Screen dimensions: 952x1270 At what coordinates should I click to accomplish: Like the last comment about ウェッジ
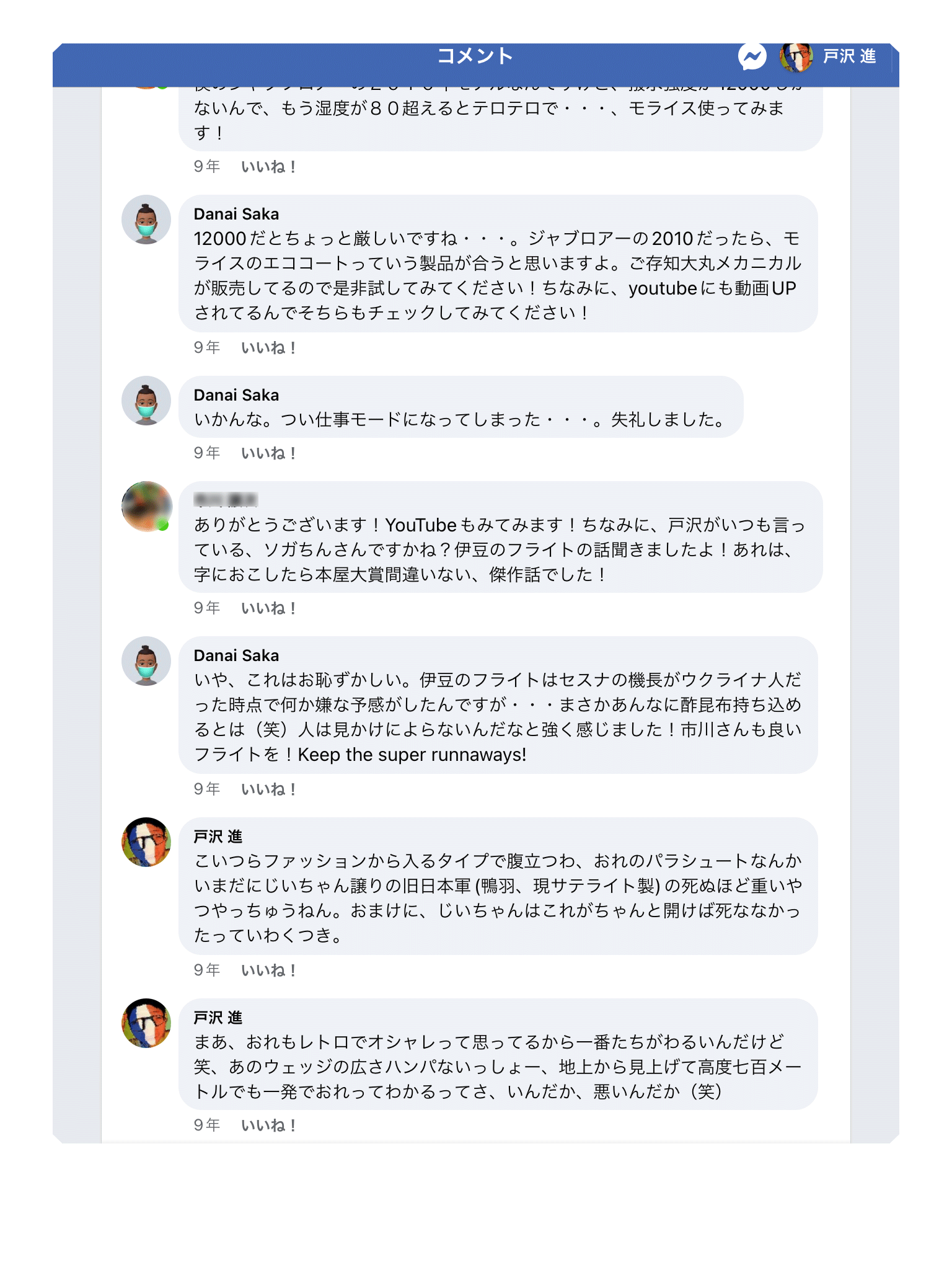point(268,1126)
